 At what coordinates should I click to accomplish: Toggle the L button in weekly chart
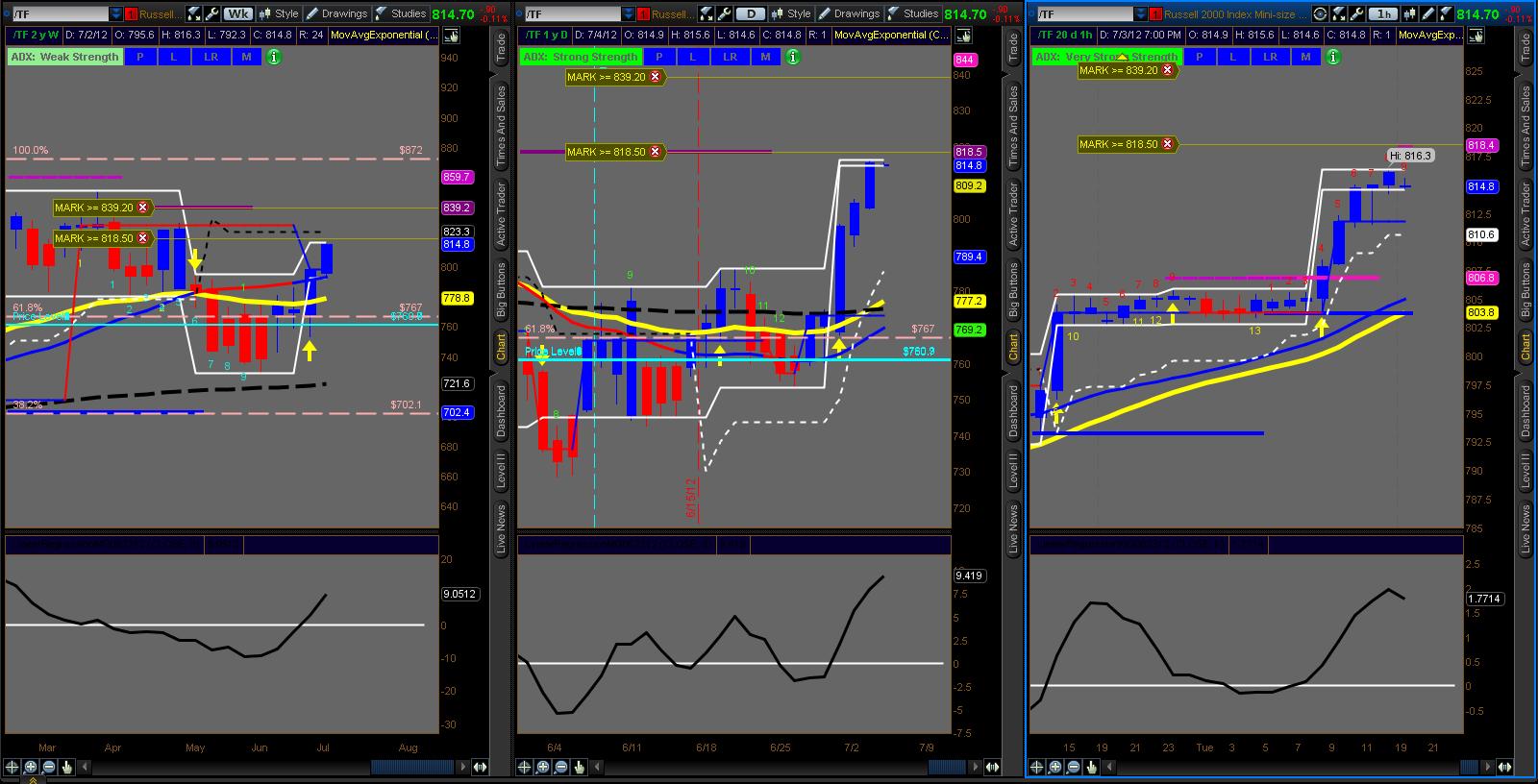point(174,57)
